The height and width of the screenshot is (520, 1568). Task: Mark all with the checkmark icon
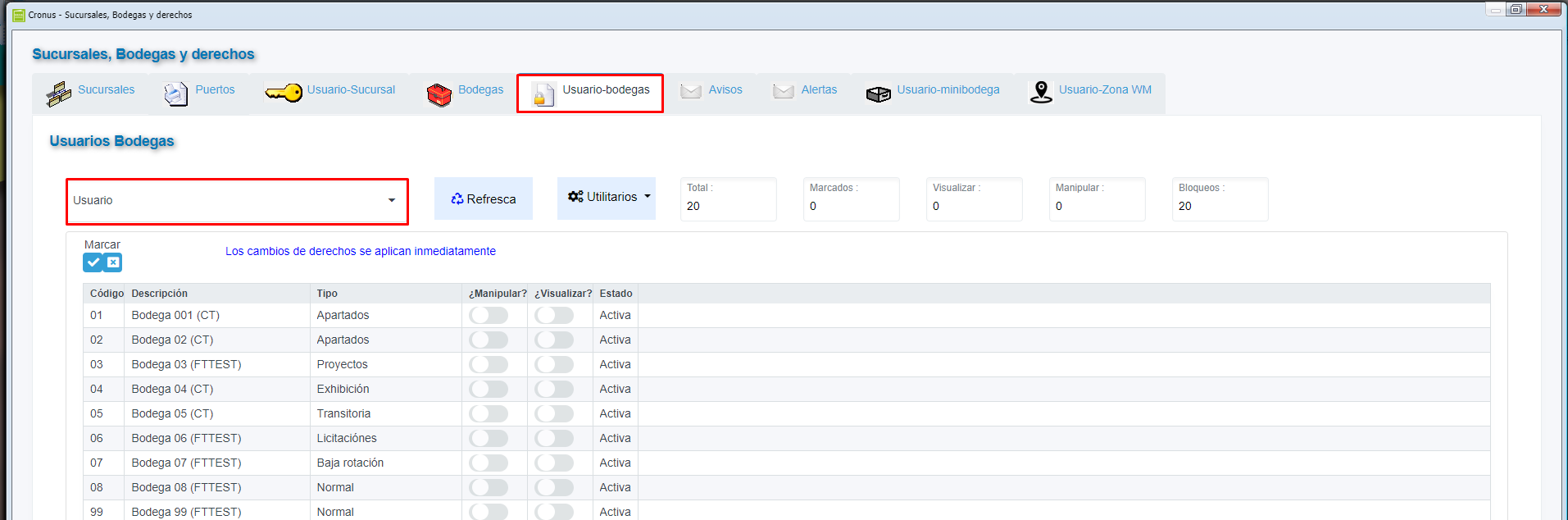pos(93,262)
